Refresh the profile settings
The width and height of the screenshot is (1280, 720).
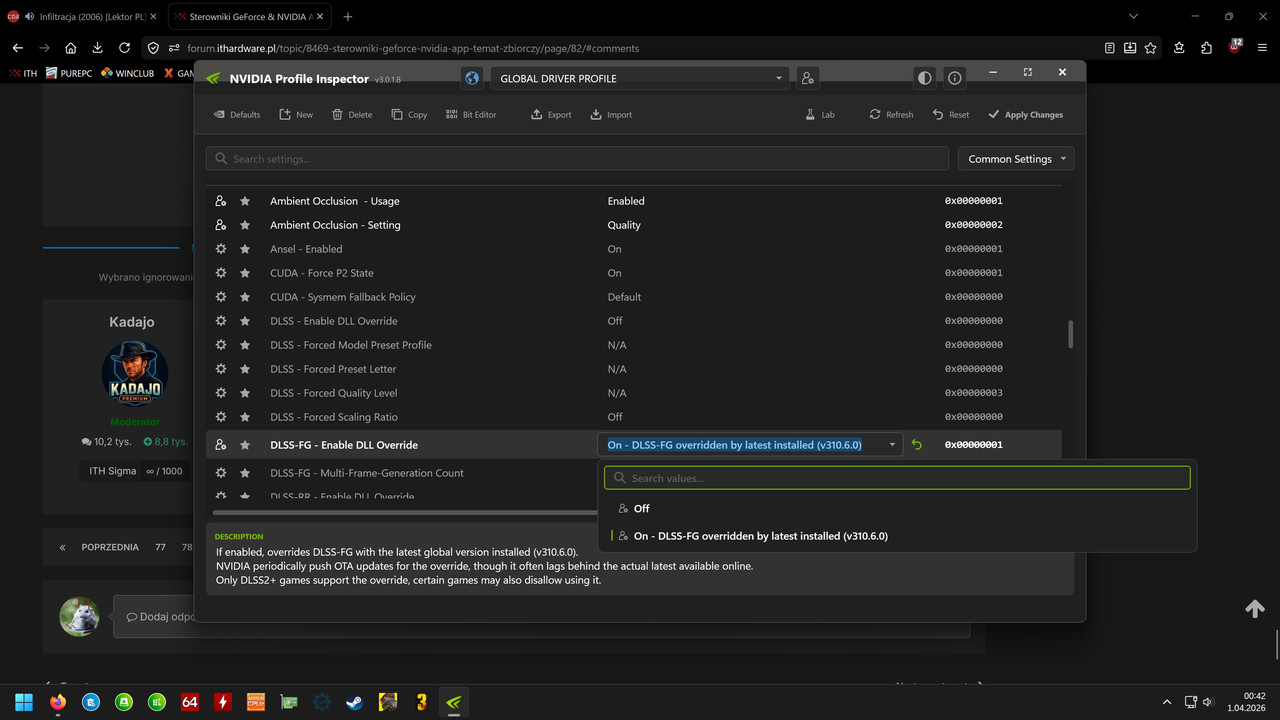click(891, 115)
